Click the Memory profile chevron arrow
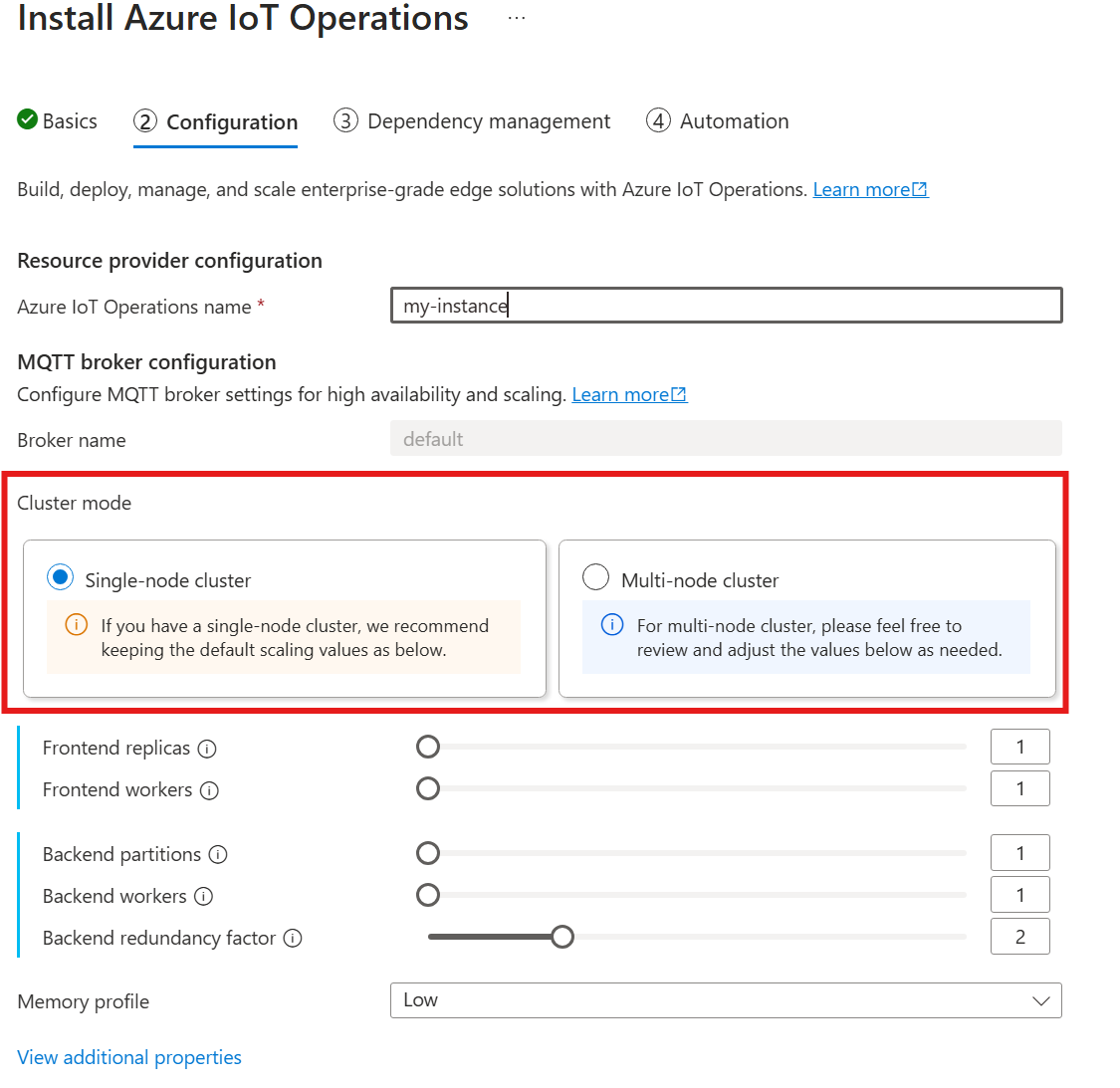 tap(1041, 1000)
